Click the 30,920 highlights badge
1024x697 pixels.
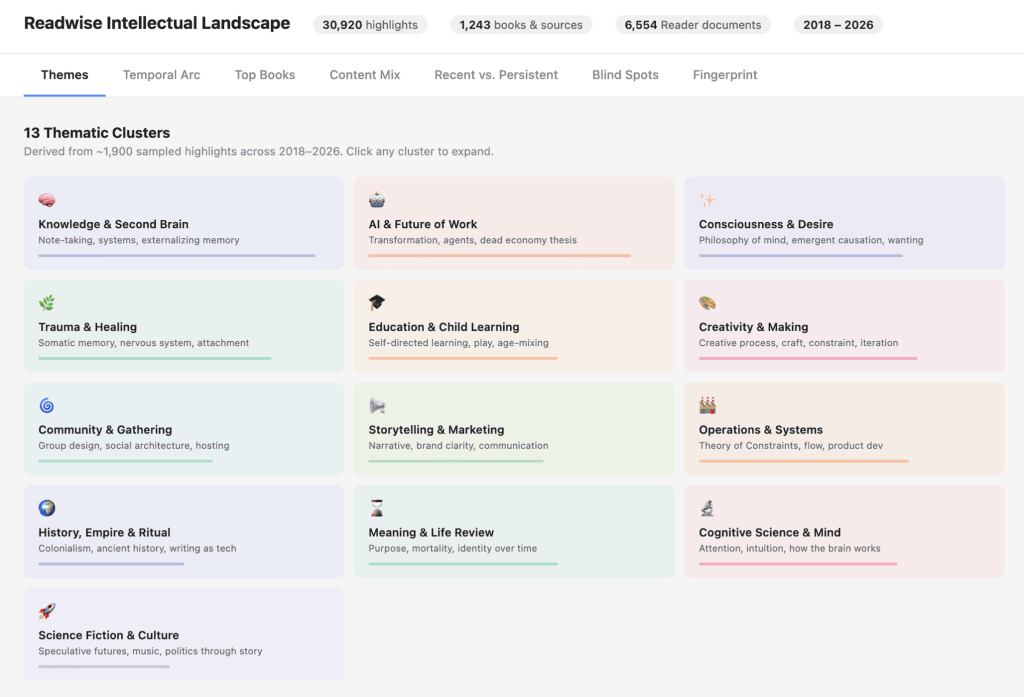point(370,25)
